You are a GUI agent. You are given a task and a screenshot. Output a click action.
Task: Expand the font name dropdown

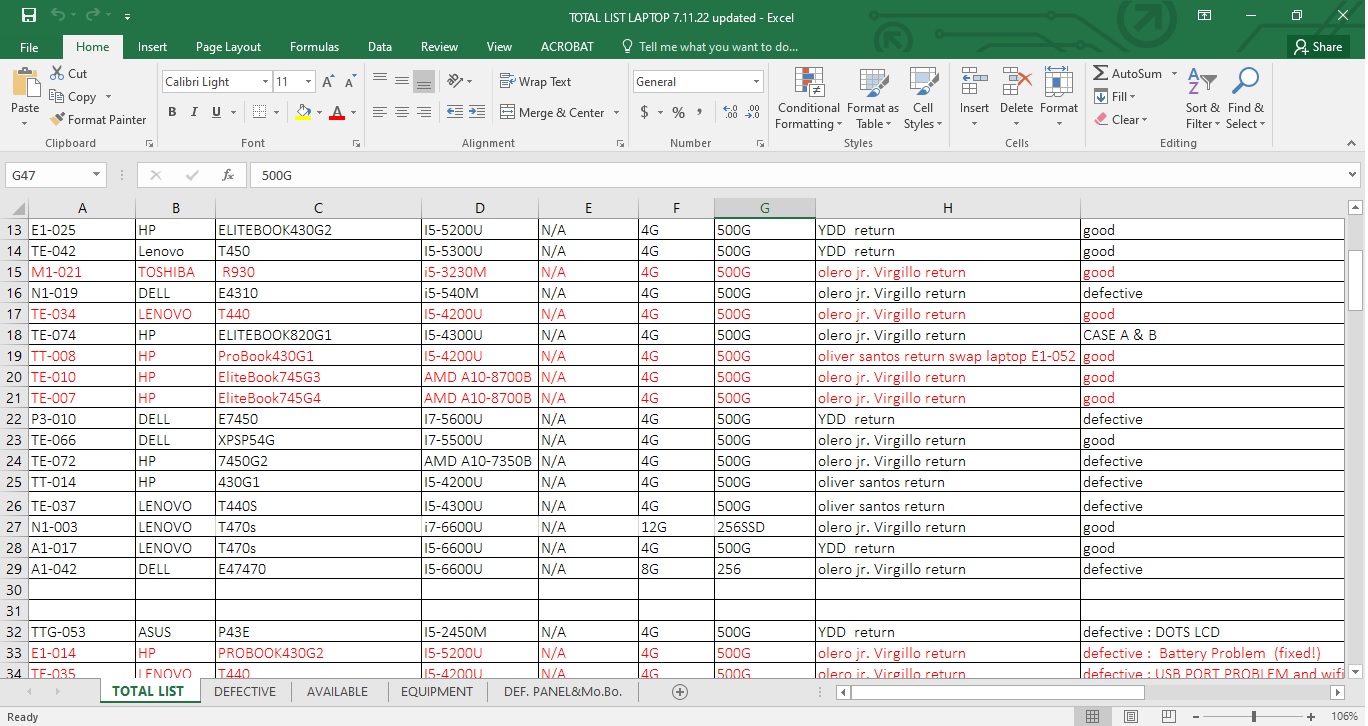(265, 82)
